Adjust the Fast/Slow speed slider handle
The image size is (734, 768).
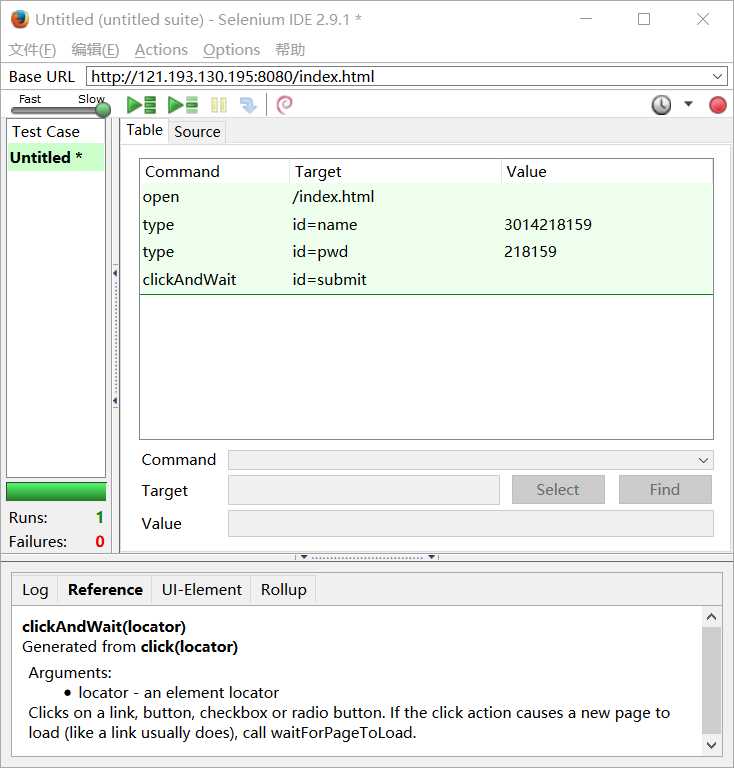[103, 110]
